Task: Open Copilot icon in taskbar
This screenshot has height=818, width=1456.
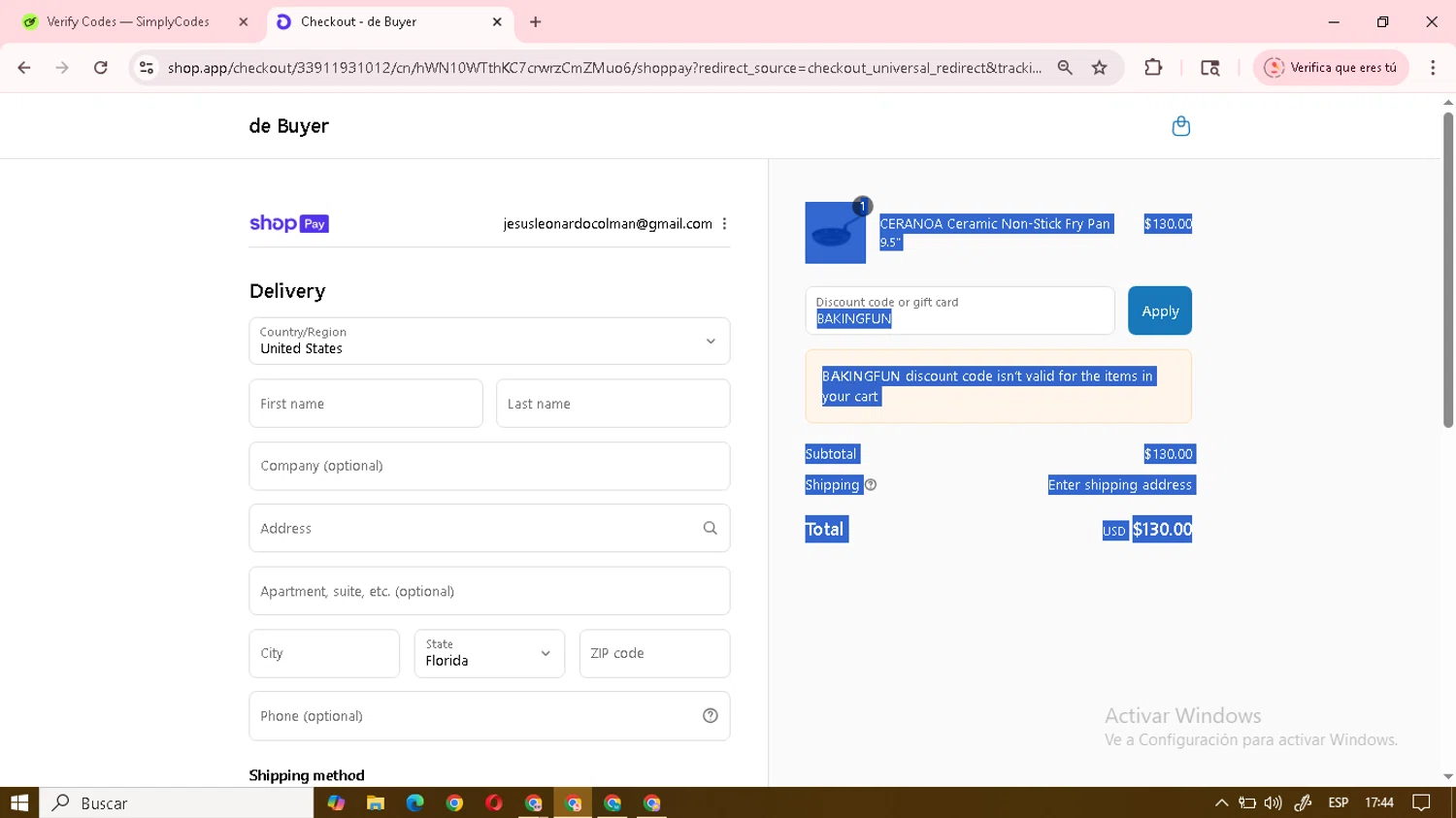Action: click(x=336, y=802)
